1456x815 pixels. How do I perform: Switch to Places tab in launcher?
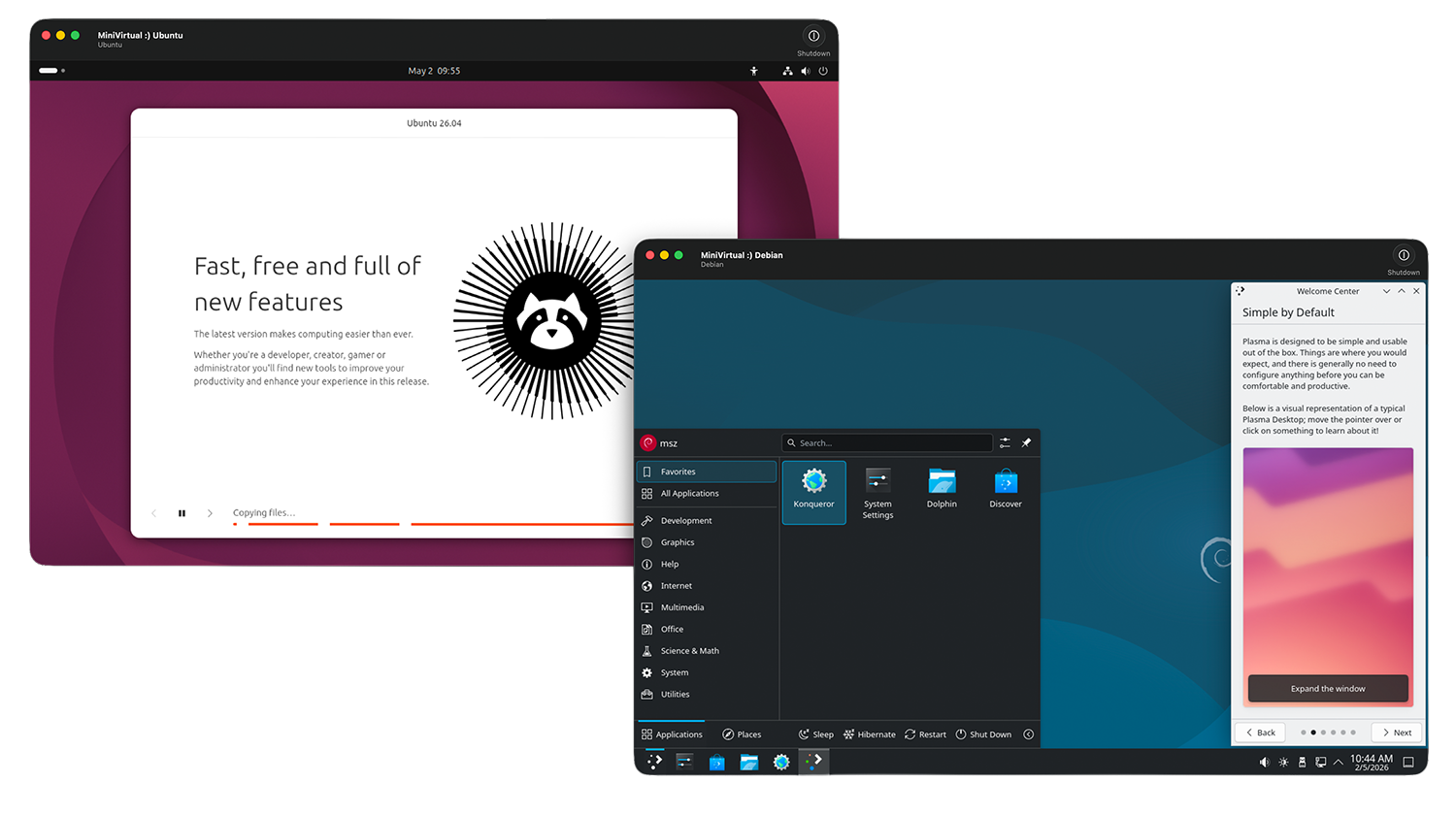click(742, 734)
